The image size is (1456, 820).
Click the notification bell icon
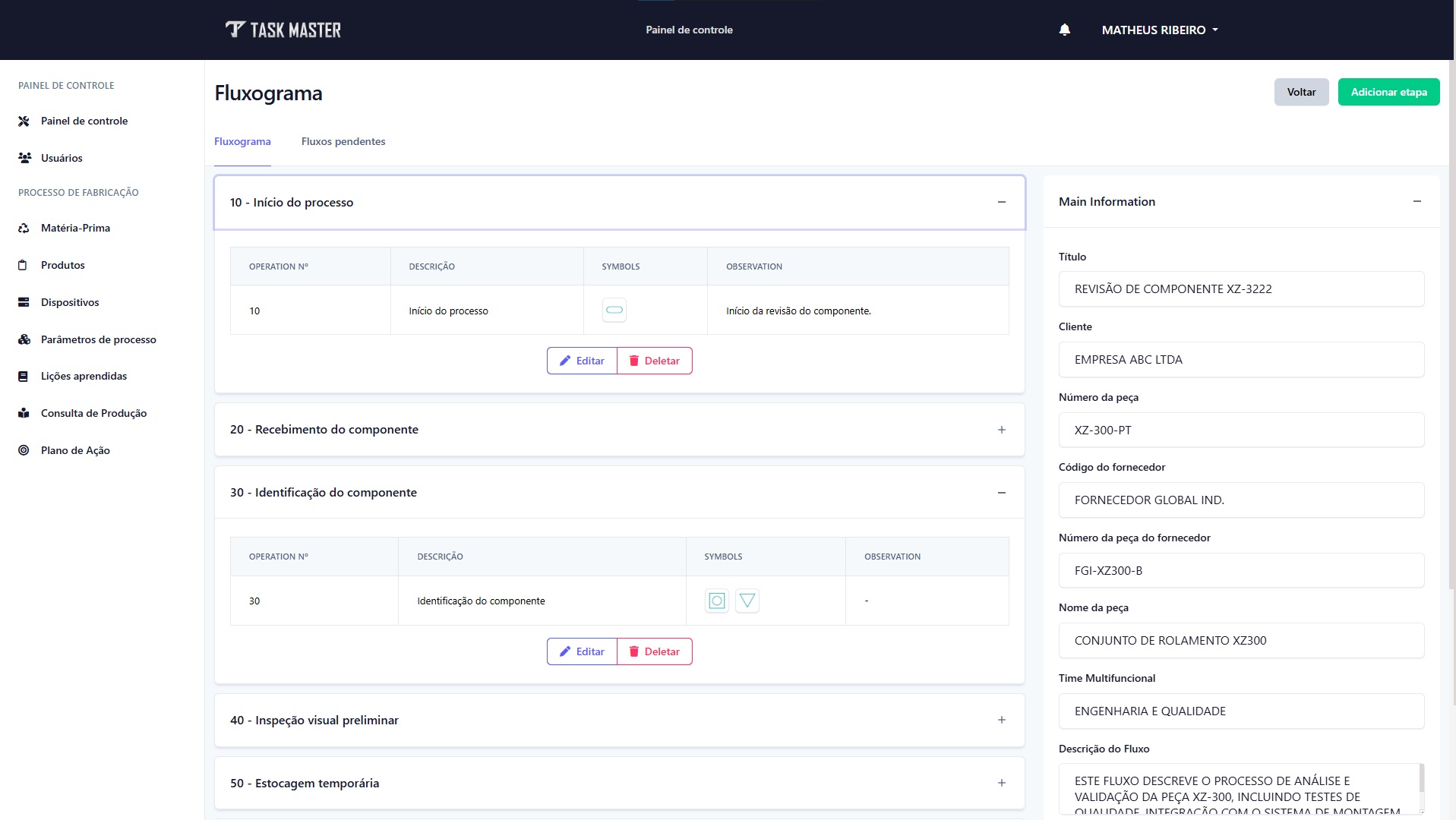[1064, 30]
